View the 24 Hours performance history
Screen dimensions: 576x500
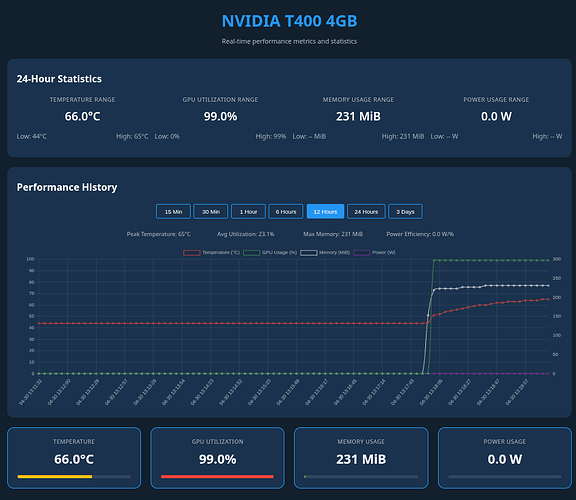click(366, 212)
